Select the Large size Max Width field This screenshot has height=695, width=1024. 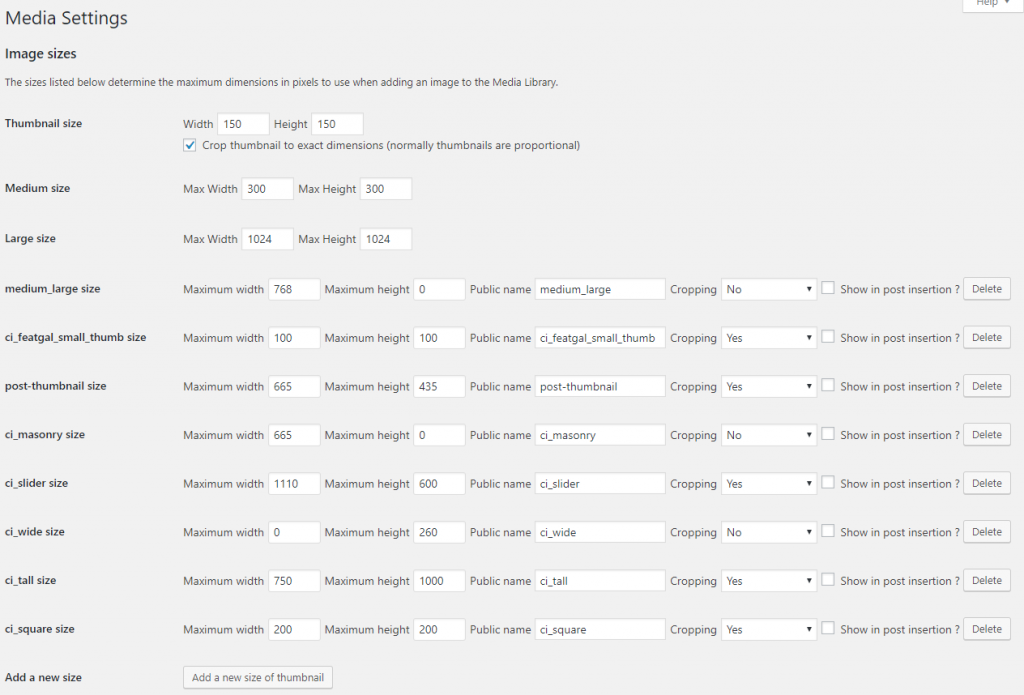point(267,239)
